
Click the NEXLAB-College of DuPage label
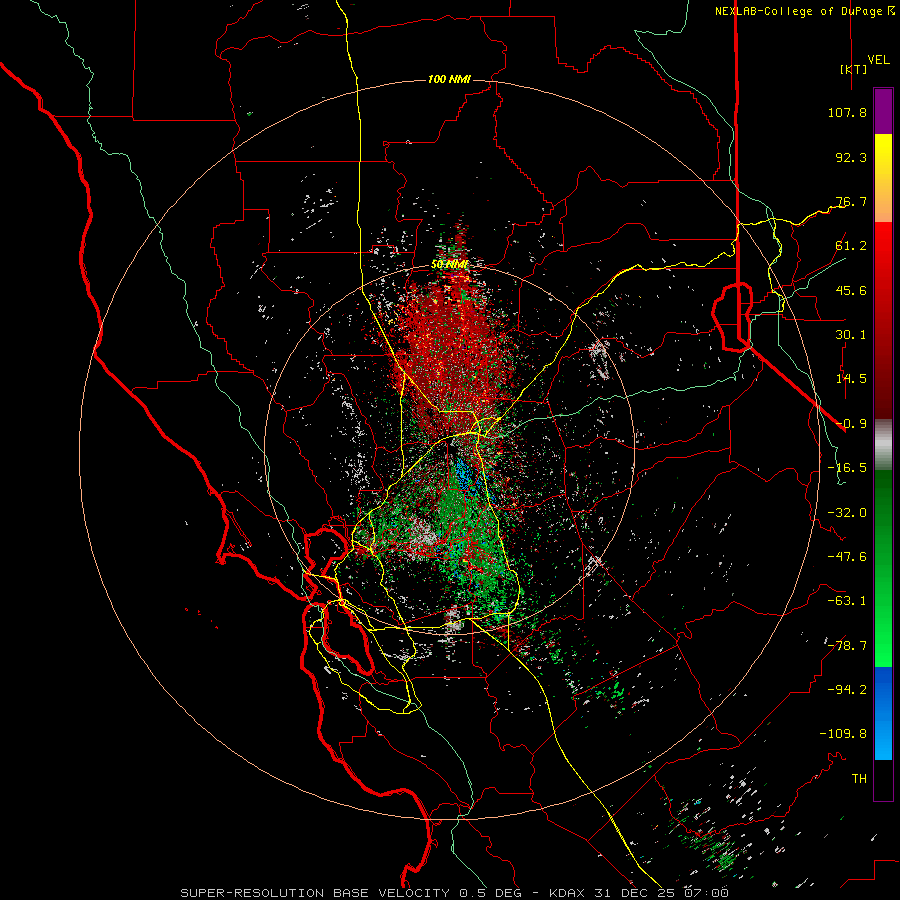pyautogui.click(x=804, y=11)
